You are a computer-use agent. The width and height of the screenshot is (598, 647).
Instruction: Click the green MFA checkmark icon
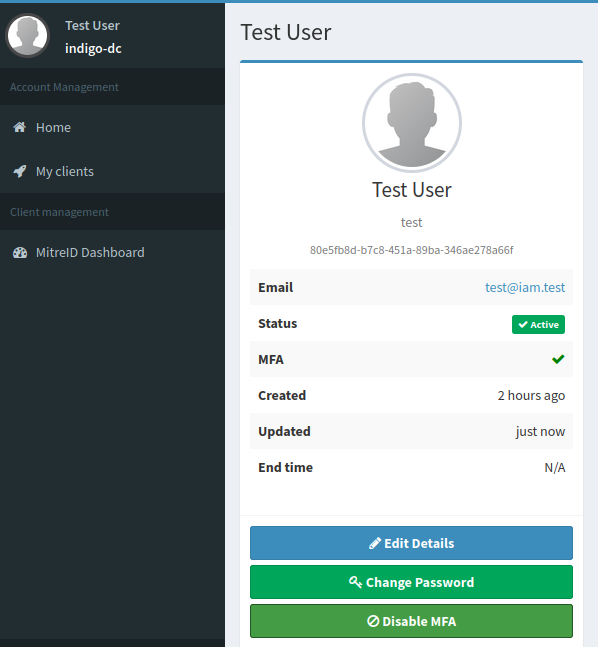[558, 359]
